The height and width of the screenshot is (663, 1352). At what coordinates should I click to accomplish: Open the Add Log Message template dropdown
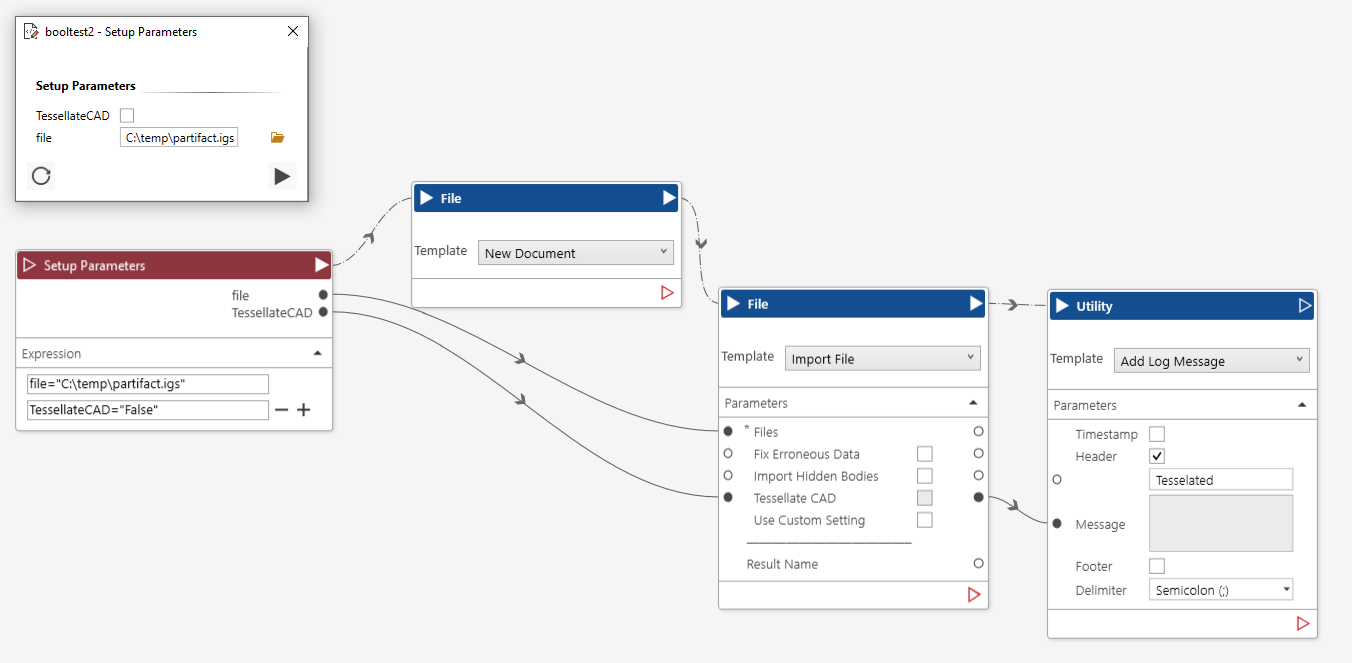(1212, 361)
